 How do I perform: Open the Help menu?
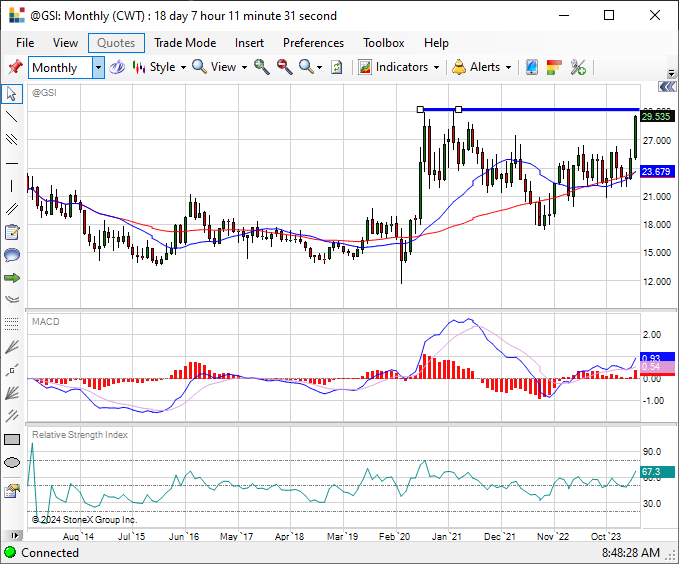pyautogui.click(x=436, y=43)
